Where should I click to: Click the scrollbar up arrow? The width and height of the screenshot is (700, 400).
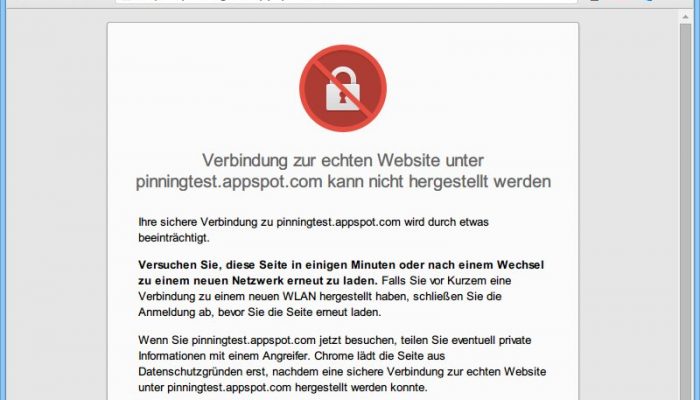point(685,17)
